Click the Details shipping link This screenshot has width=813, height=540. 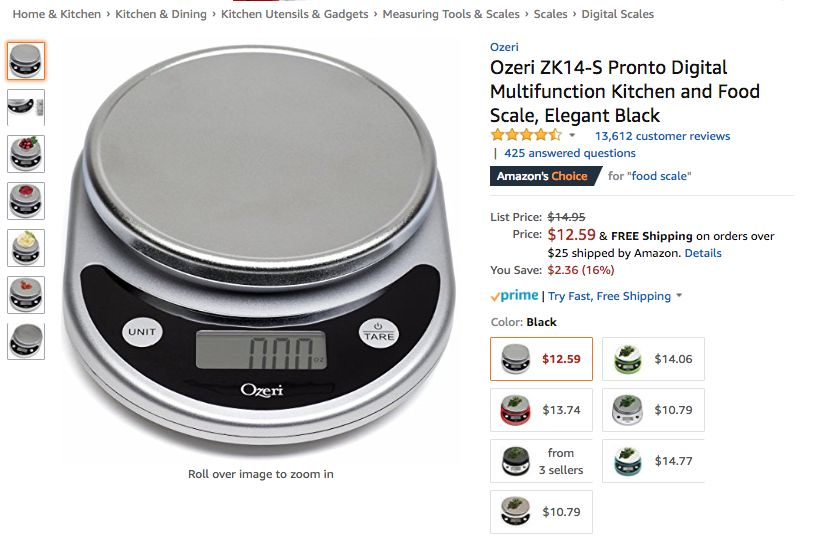(x=703, y=253)
